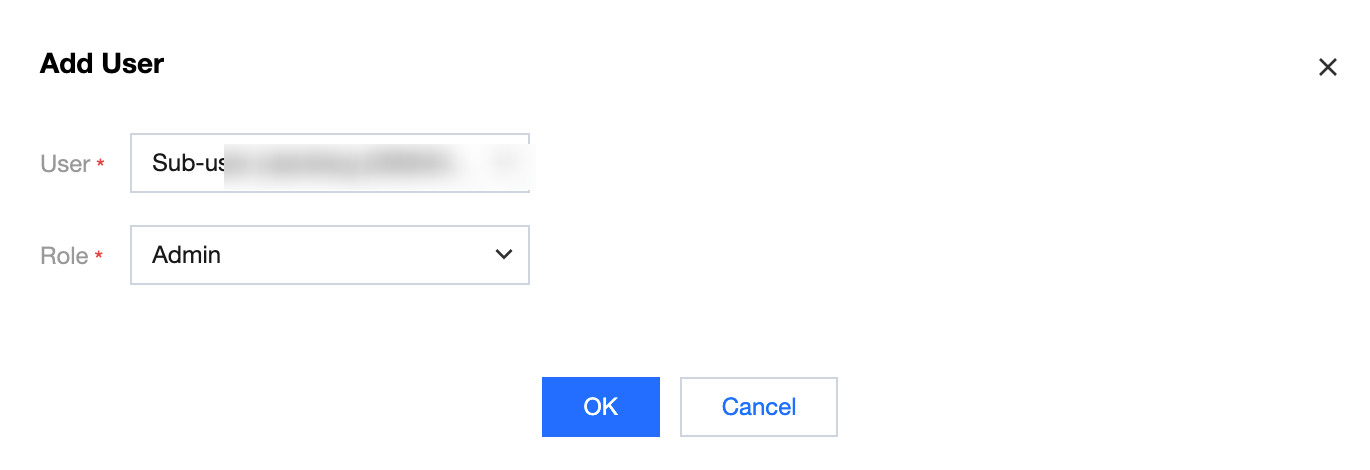
Task: Click the User dropdown chevron arrow
Action: pos(504,163)
